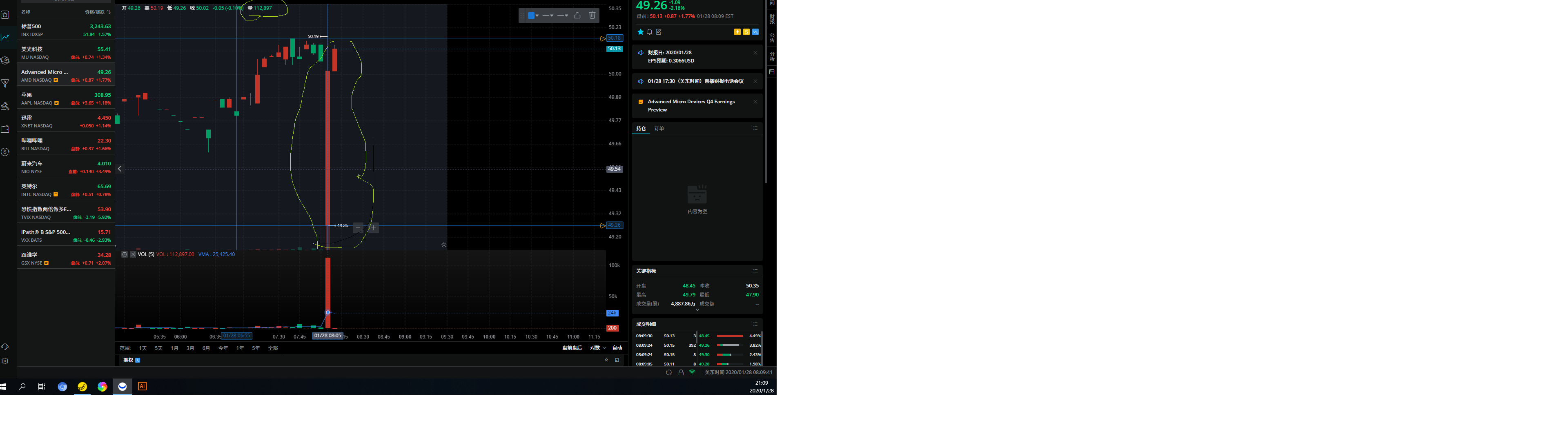Dismiss the 17:30 earnings call notice
The image size is (1568, 441).
click(x=755, y=81)
